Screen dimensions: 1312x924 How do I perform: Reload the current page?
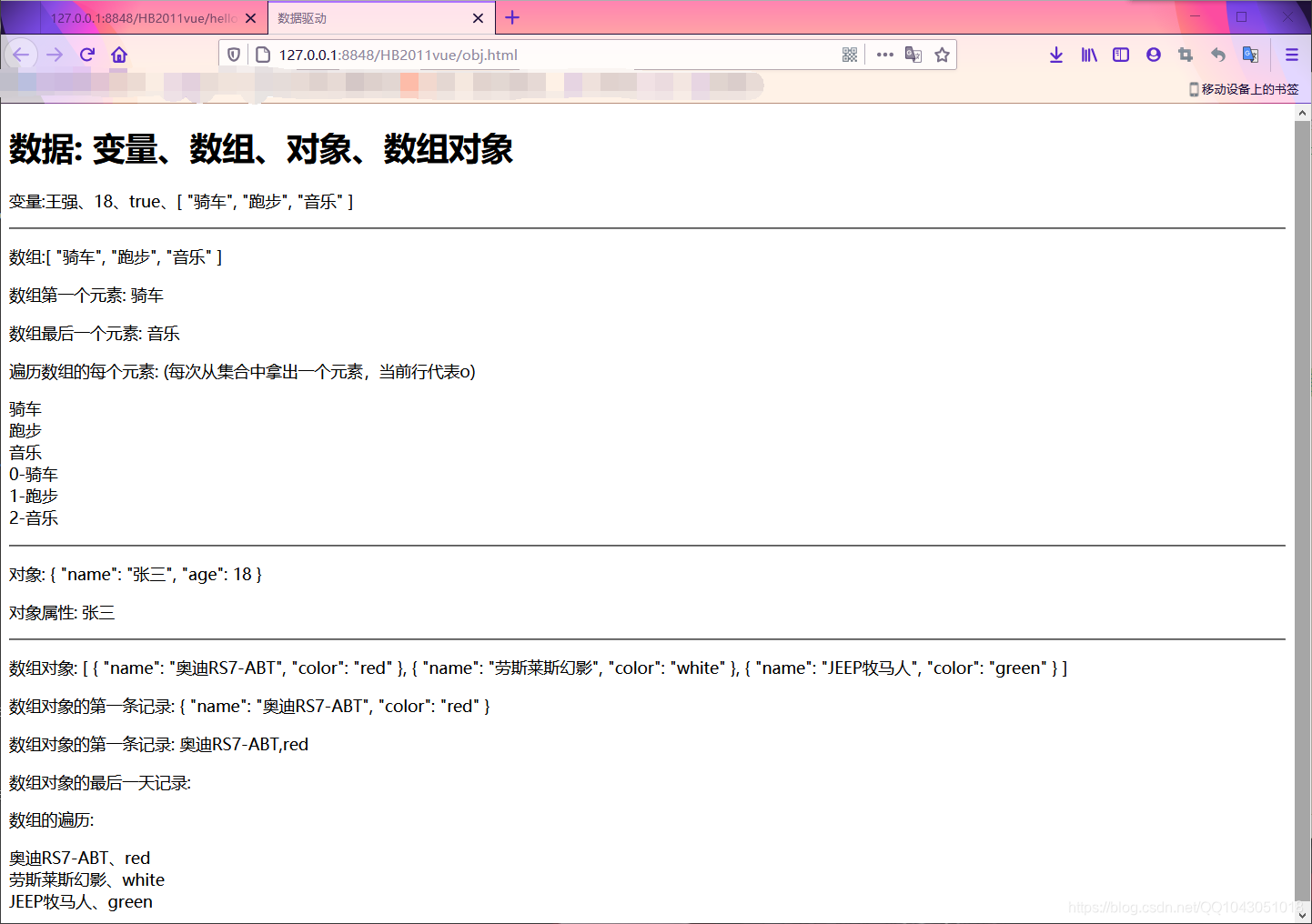coord(87,55)
